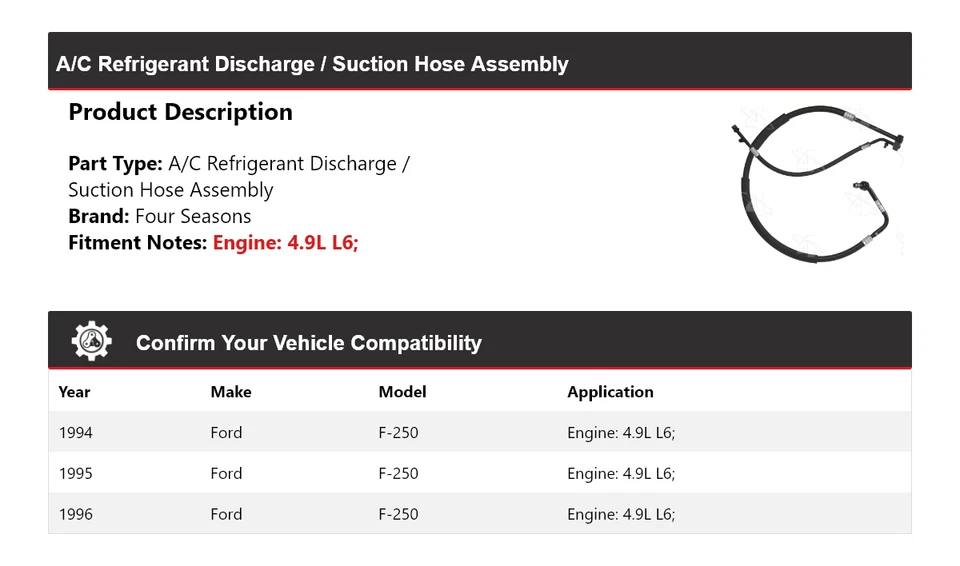Click the Model column header
Viewport: 960px width, 566px height.
[x=402, y=392]
